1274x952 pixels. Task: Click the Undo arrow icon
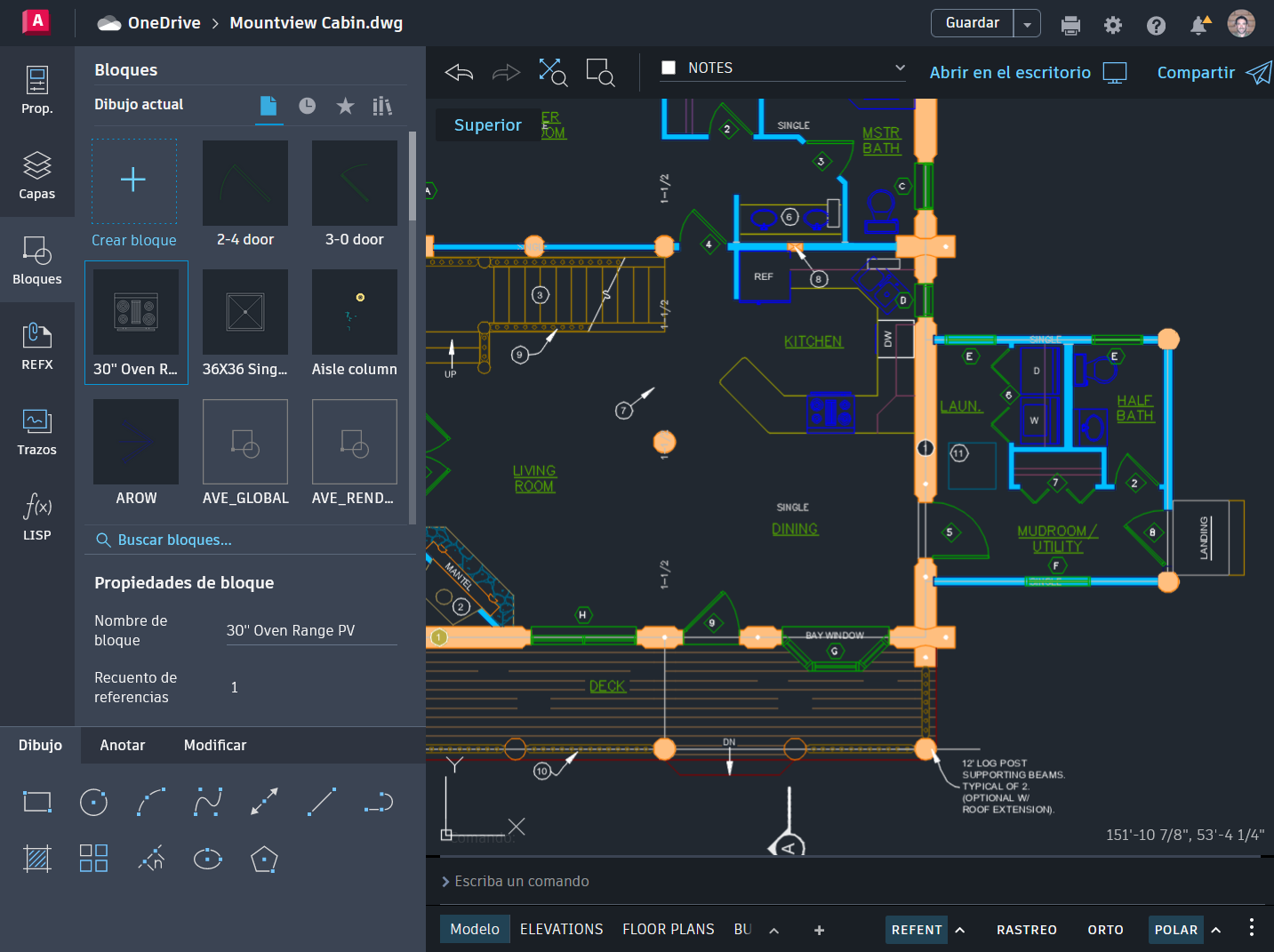[x=459, y=72]
